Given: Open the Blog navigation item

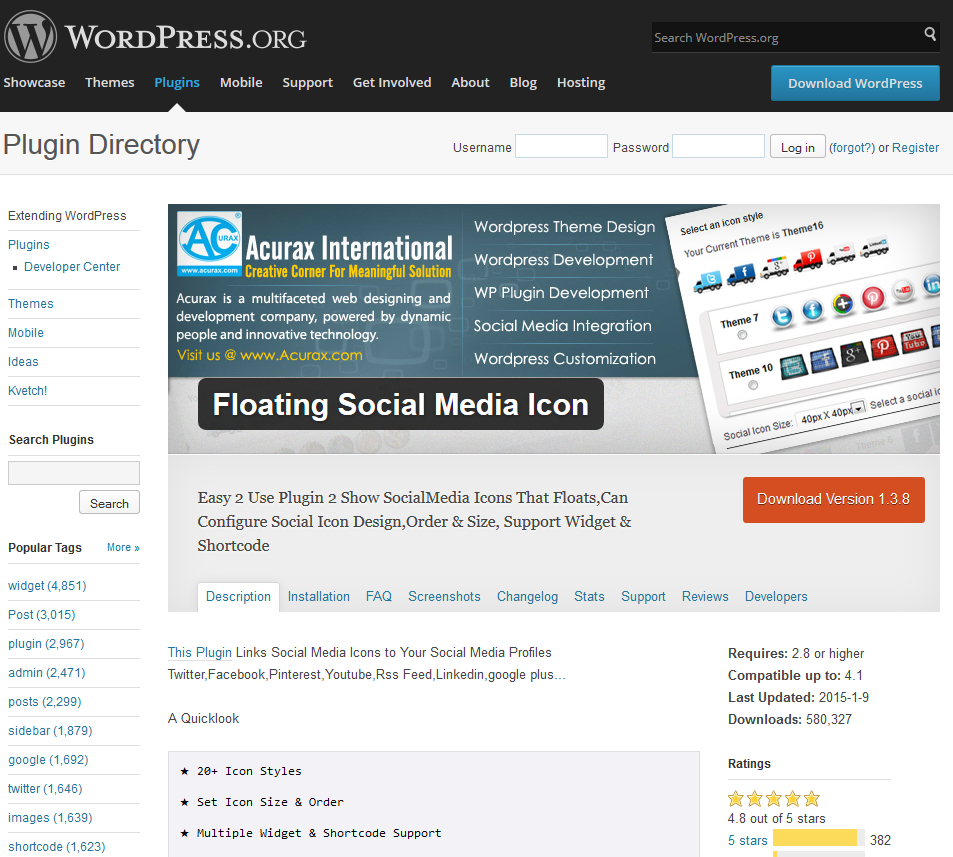Looking at the screenshot, I should 523,83.
